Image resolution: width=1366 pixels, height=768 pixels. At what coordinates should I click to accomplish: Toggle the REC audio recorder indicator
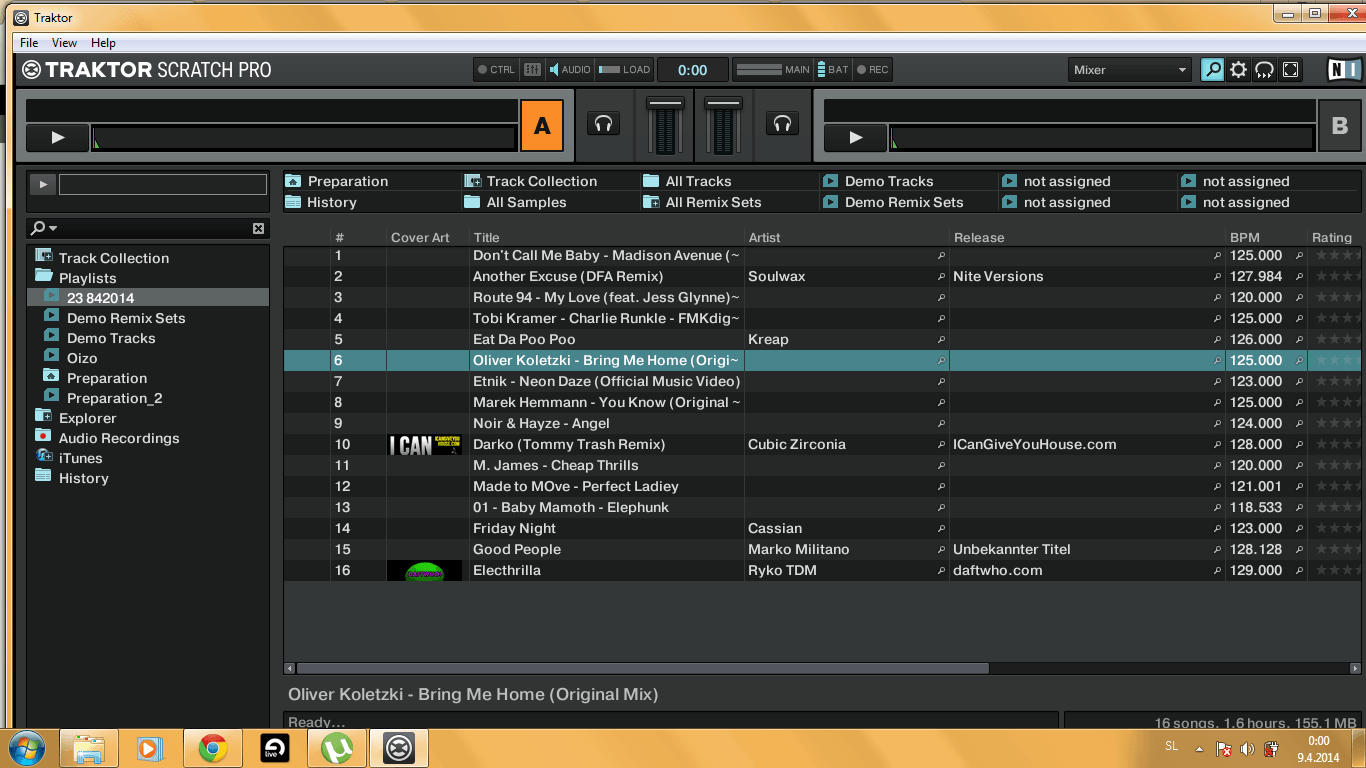click(873, 70)
